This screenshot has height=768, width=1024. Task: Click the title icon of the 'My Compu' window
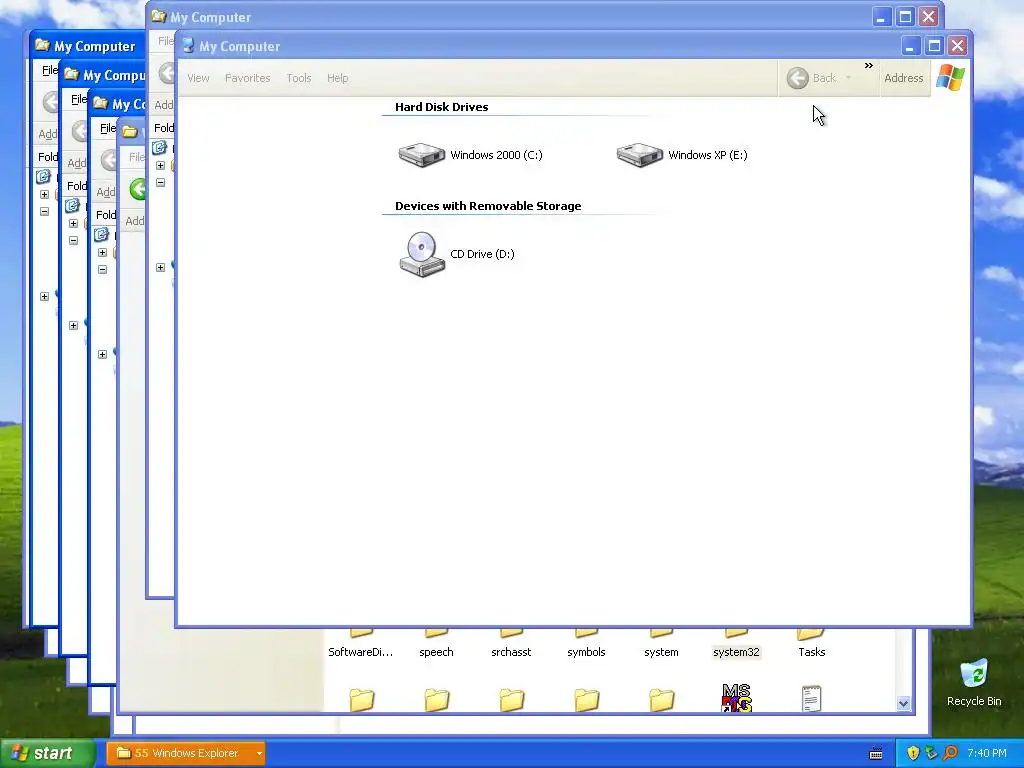pyautogui.click(x=71, y=74)
